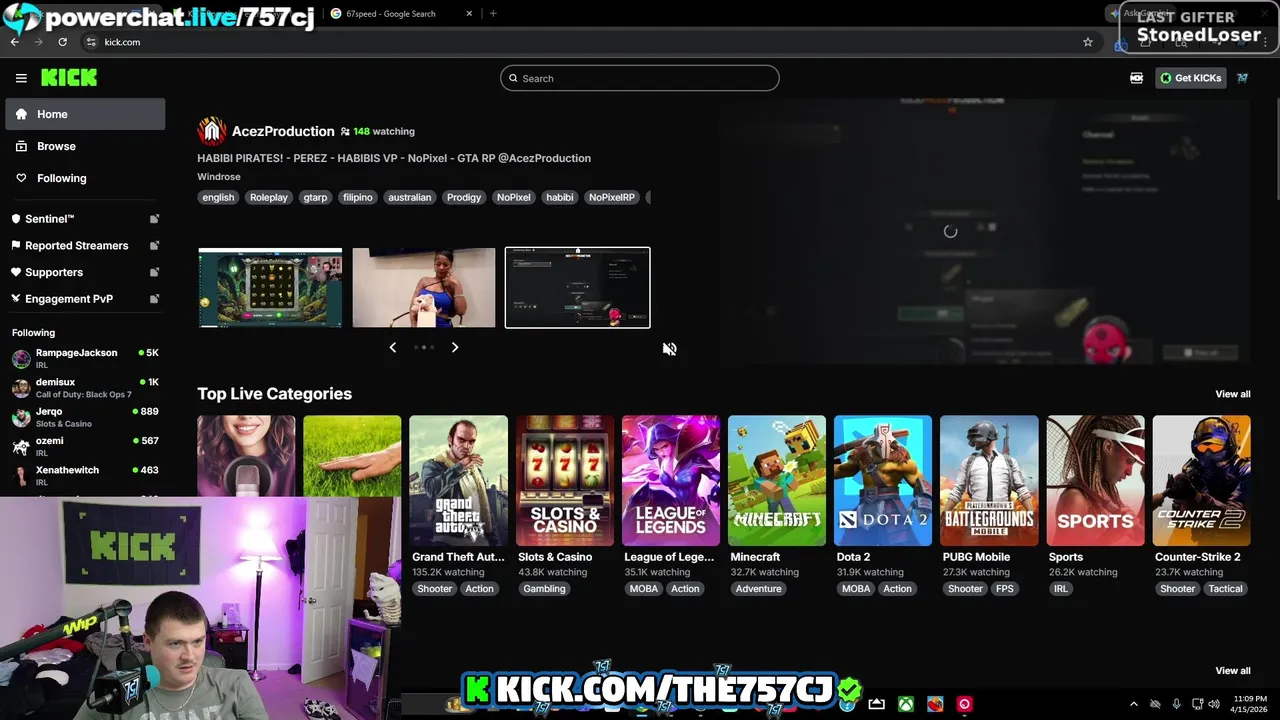Open Jerqo followed channel
Screen dimensions: 1280x720
coord(85,417)
